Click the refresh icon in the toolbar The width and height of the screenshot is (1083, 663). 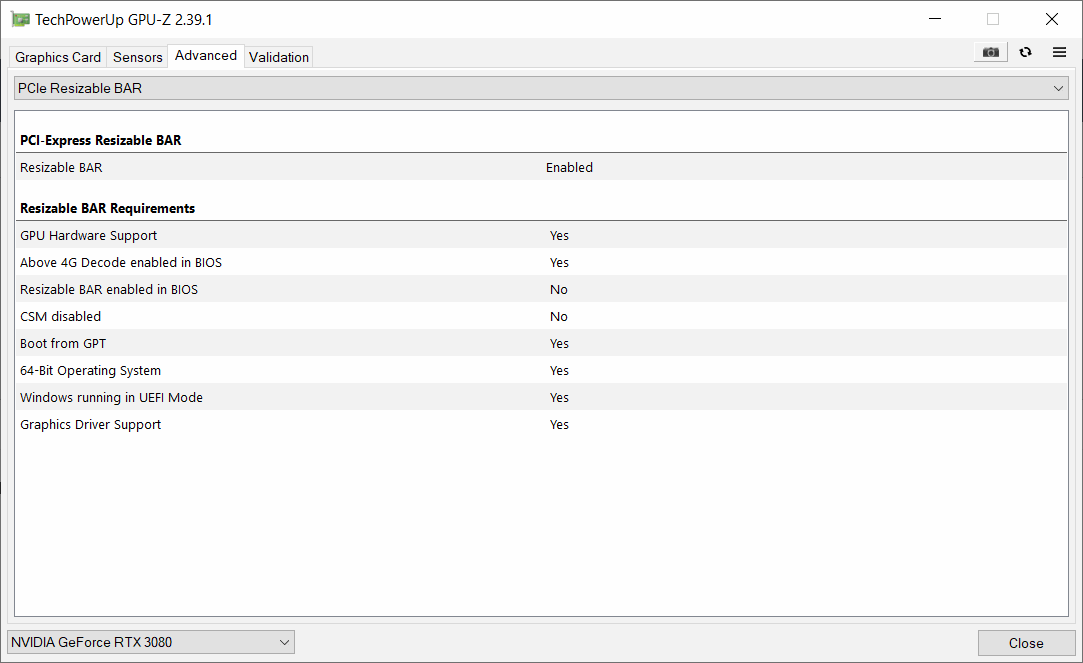point(1026,52)
